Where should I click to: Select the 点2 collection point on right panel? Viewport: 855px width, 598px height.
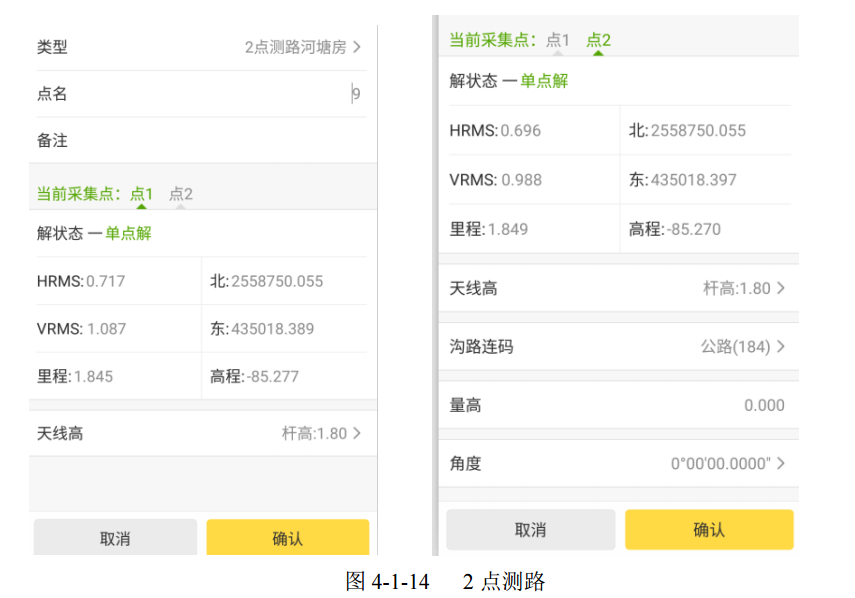click(597, 40)
